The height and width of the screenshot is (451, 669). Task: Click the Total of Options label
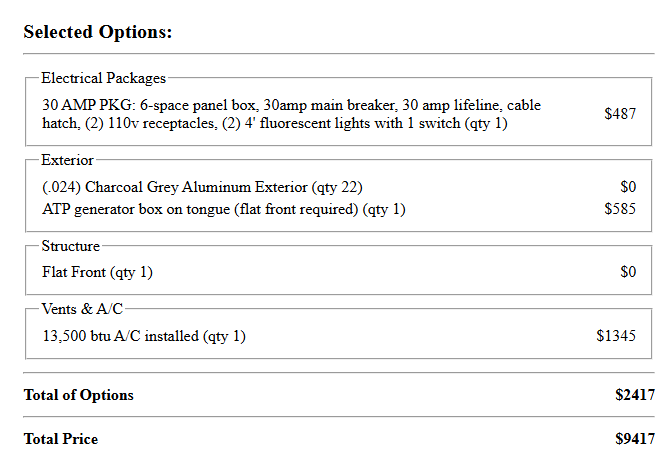click(78, 395)
